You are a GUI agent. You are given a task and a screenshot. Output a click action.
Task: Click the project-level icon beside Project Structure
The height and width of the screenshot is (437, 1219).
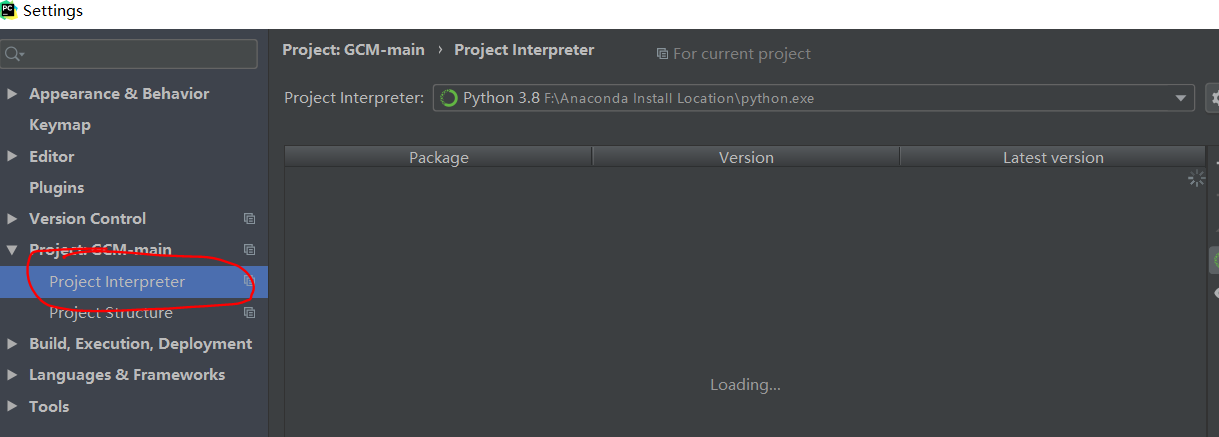[x=249, y=313]
